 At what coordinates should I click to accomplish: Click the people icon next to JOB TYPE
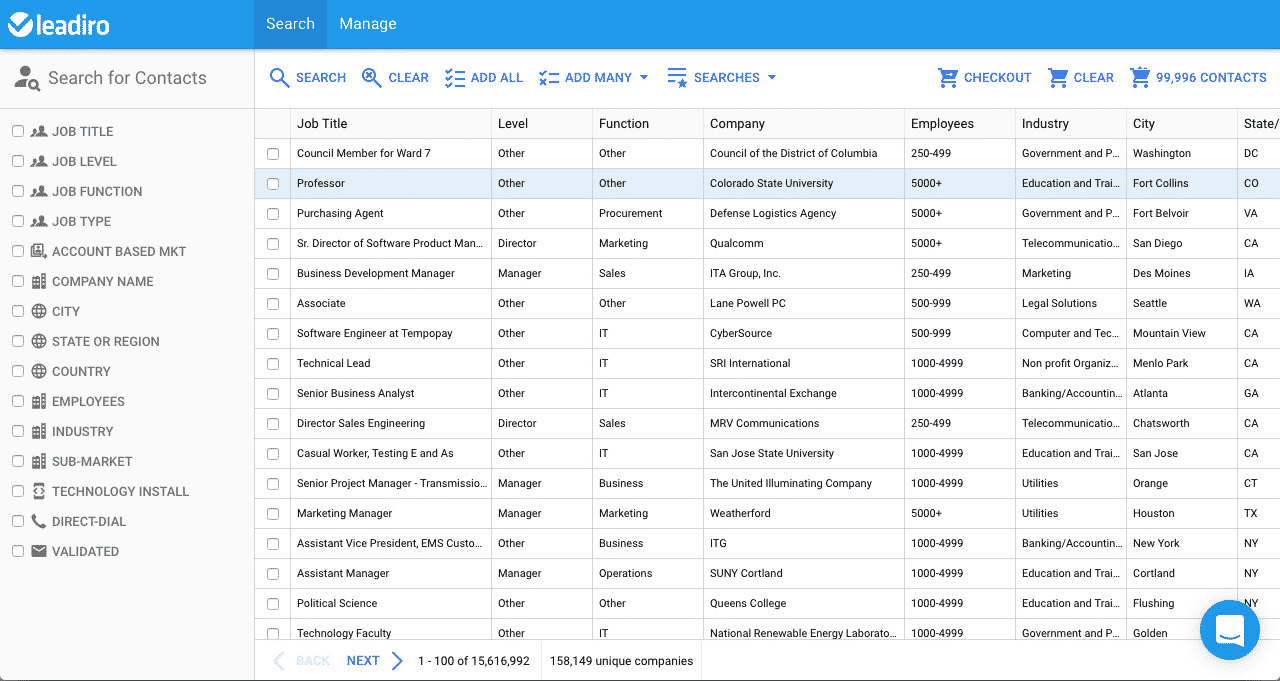click(x=39, y=221)
